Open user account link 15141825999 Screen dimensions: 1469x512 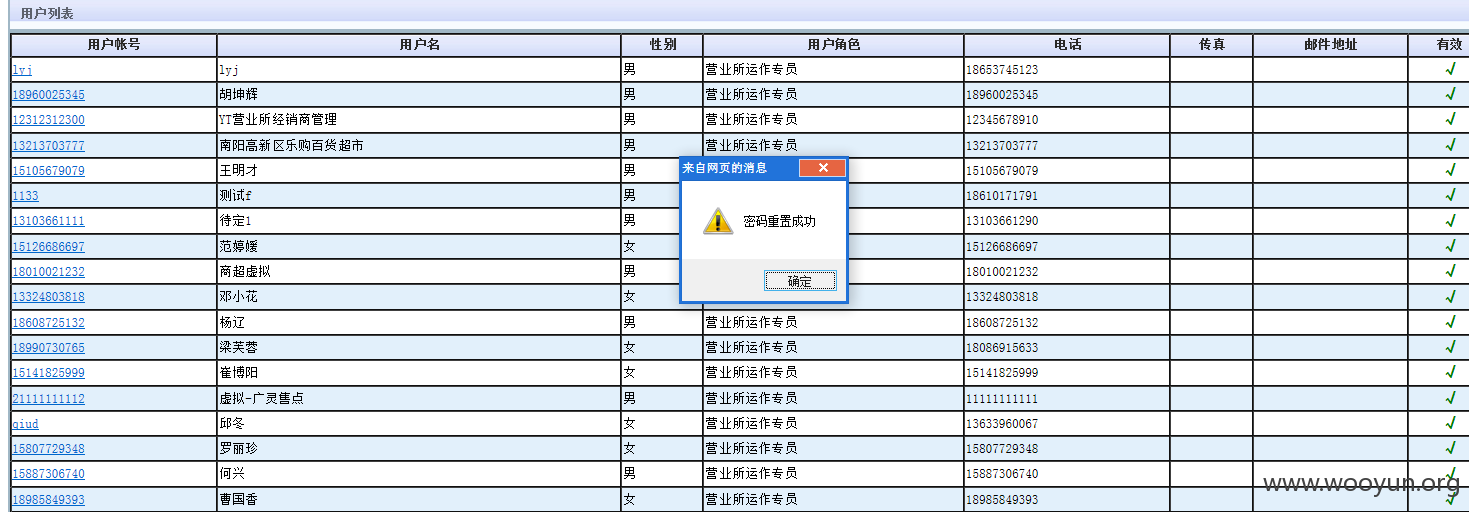pyautogui.click(x=48, y=373)
